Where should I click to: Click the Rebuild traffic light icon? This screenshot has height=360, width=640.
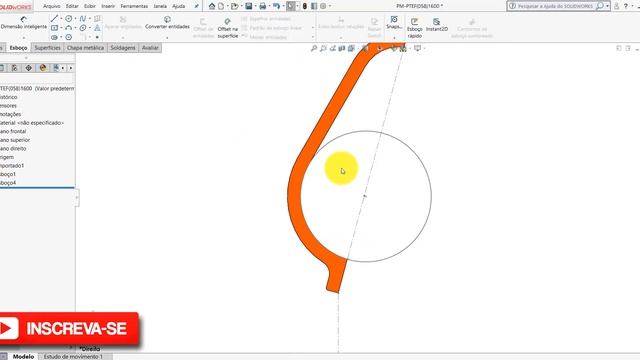coord(304,6)
